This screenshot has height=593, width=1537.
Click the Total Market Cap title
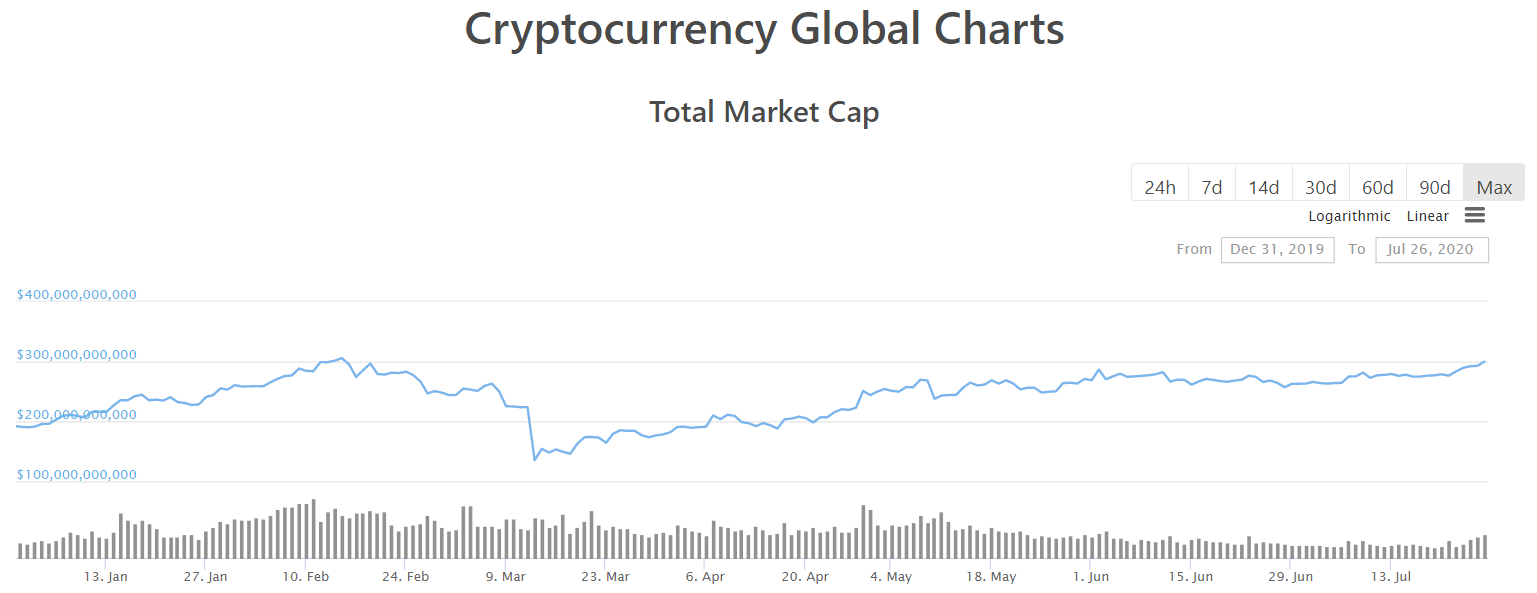click(x=764, y=112)
